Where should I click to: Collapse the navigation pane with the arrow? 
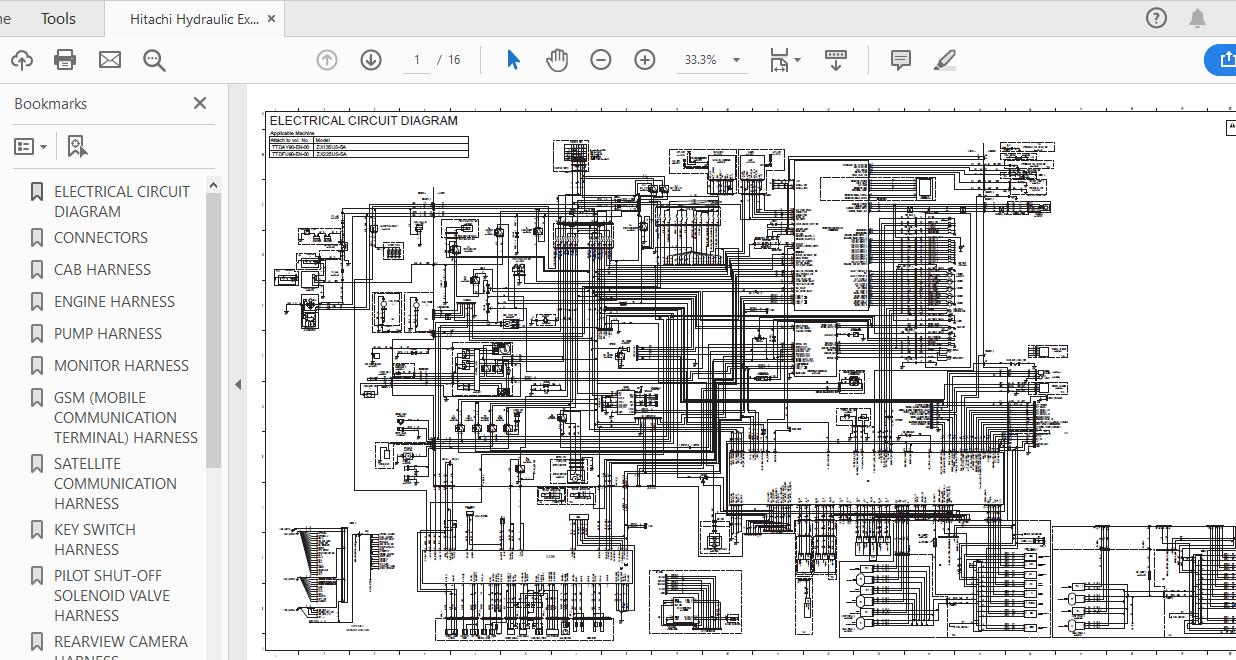point(238,384)
